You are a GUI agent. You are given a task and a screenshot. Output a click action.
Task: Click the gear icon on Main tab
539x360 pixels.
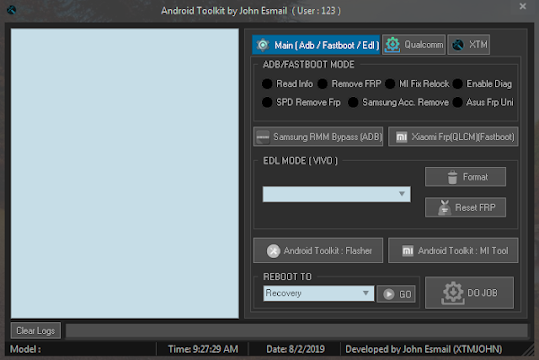(263, 45)
